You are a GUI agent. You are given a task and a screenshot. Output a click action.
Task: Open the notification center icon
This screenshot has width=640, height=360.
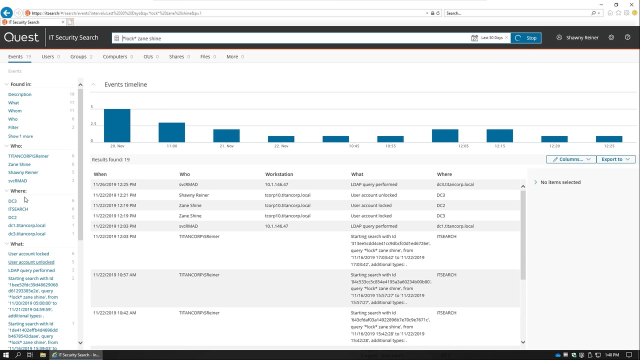coord(629,355)
